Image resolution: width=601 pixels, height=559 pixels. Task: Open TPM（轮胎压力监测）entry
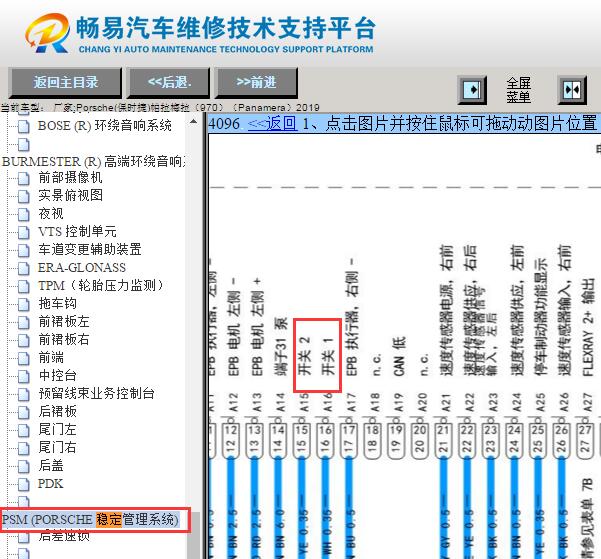(101, 286)
